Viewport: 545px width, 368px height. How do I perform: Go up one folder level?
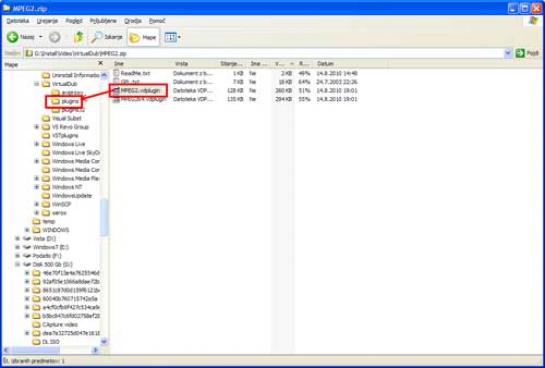click(x=79, y=37)
